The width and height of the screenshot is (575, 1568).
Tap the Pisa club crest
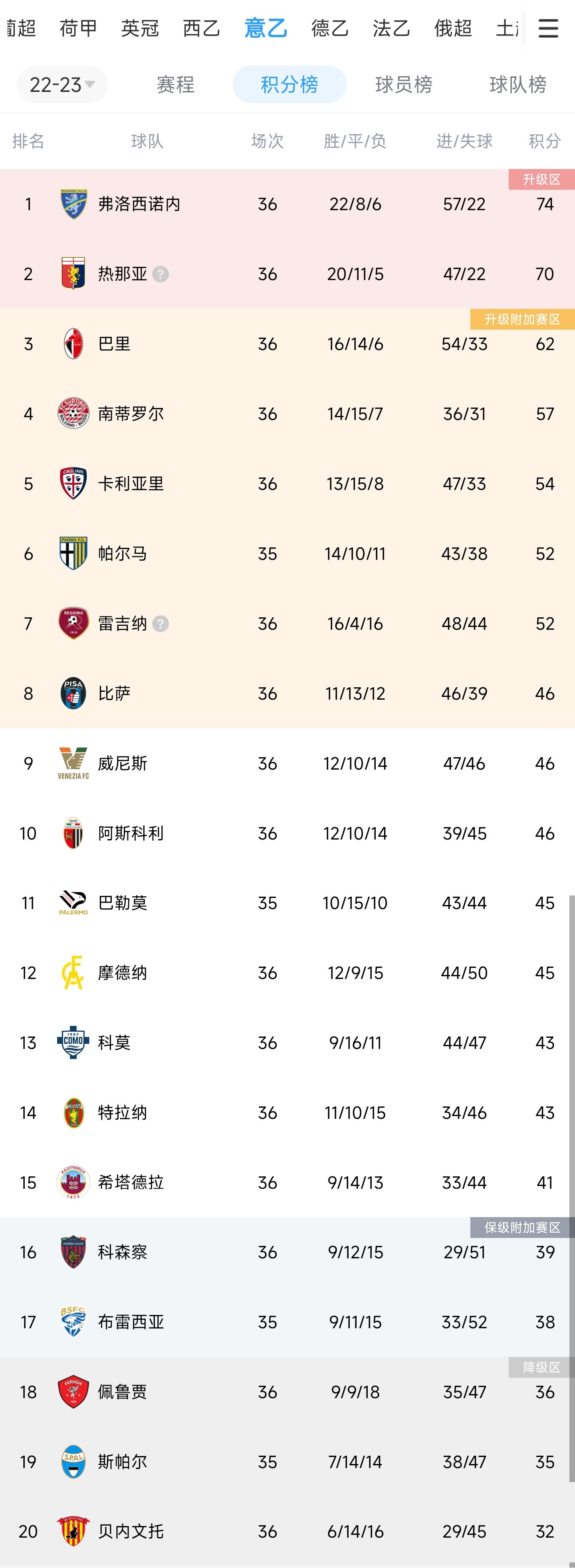click(x=73, y=693)
